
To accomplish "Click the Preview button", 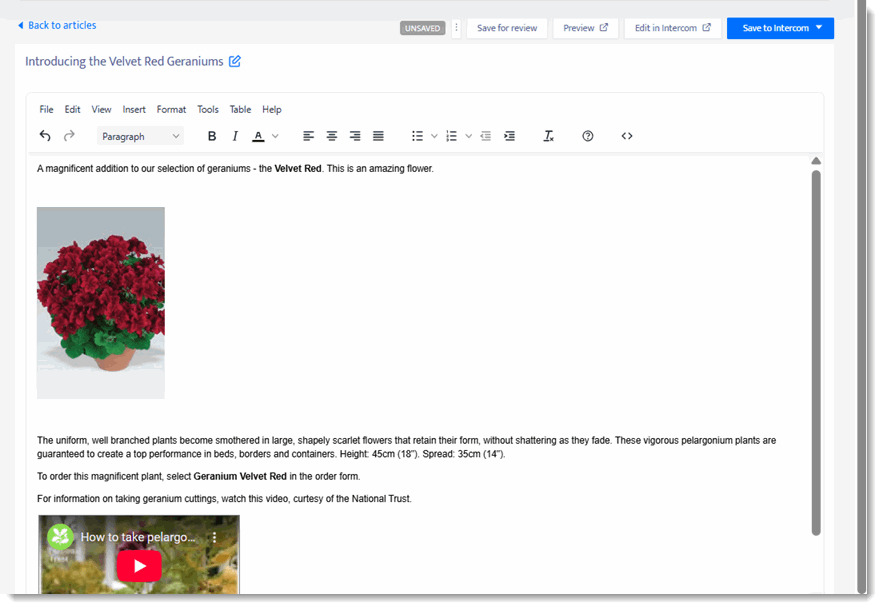I will tap(585, 28).
